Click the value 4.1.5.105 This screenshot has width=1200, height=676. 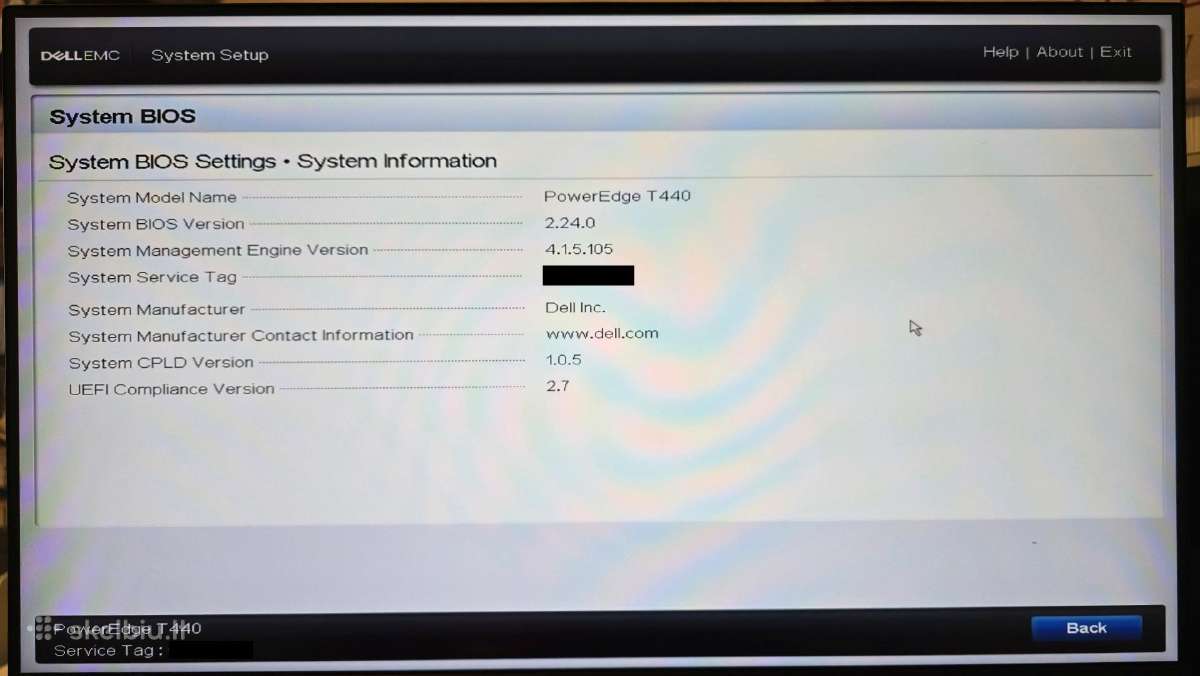[579, 249]
